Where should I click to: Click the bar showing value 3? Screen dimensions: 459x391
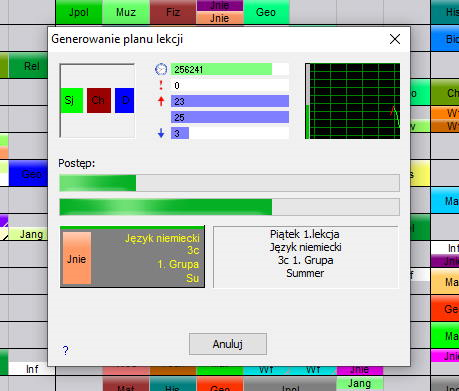[230, 133]
